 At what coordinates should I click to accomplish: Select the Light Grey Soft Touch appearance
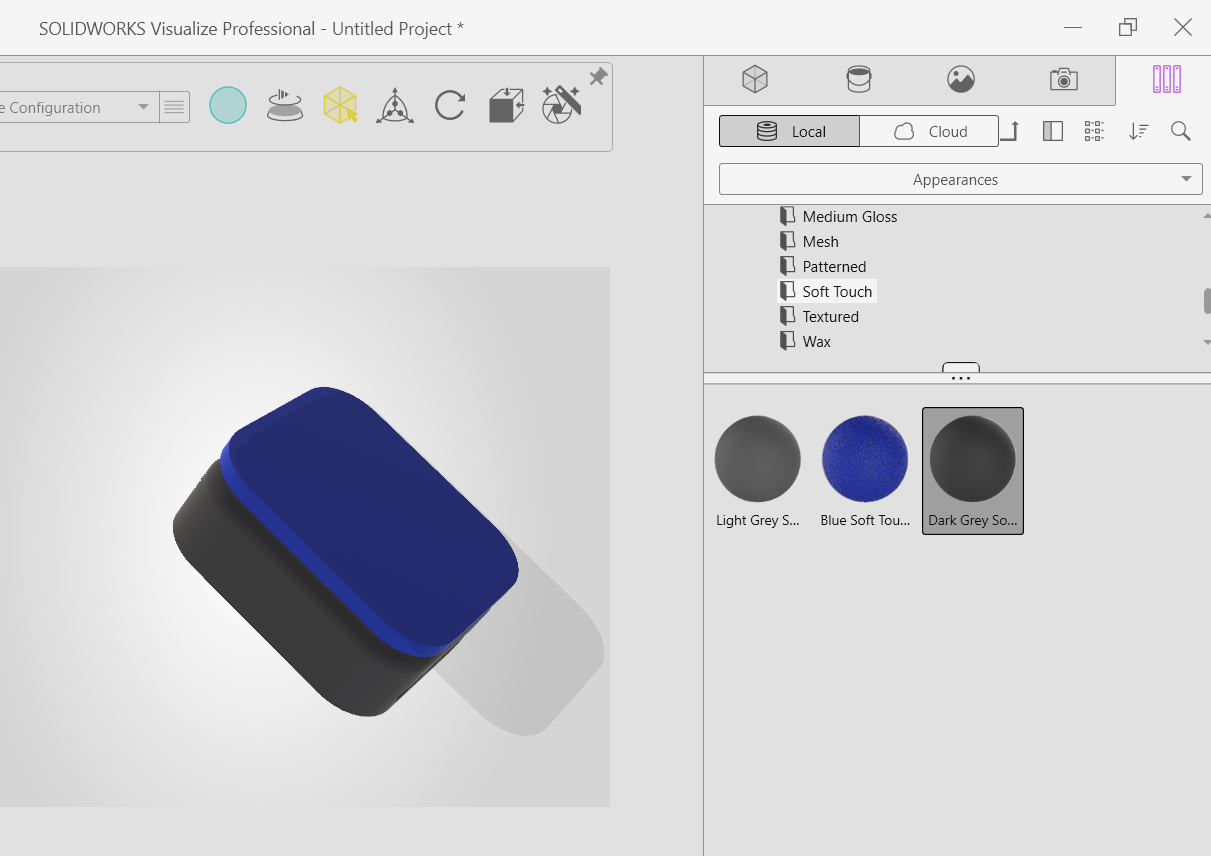click(758, 470)
